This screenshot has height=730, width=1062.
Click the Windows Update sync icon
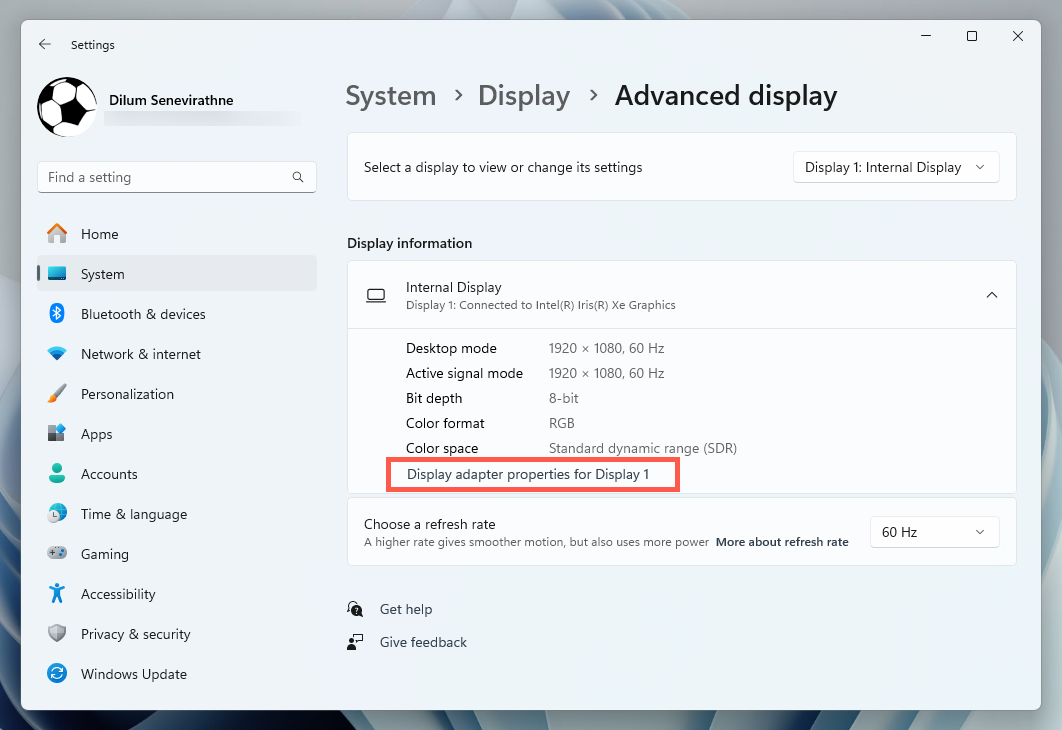[x=57, y=674]
